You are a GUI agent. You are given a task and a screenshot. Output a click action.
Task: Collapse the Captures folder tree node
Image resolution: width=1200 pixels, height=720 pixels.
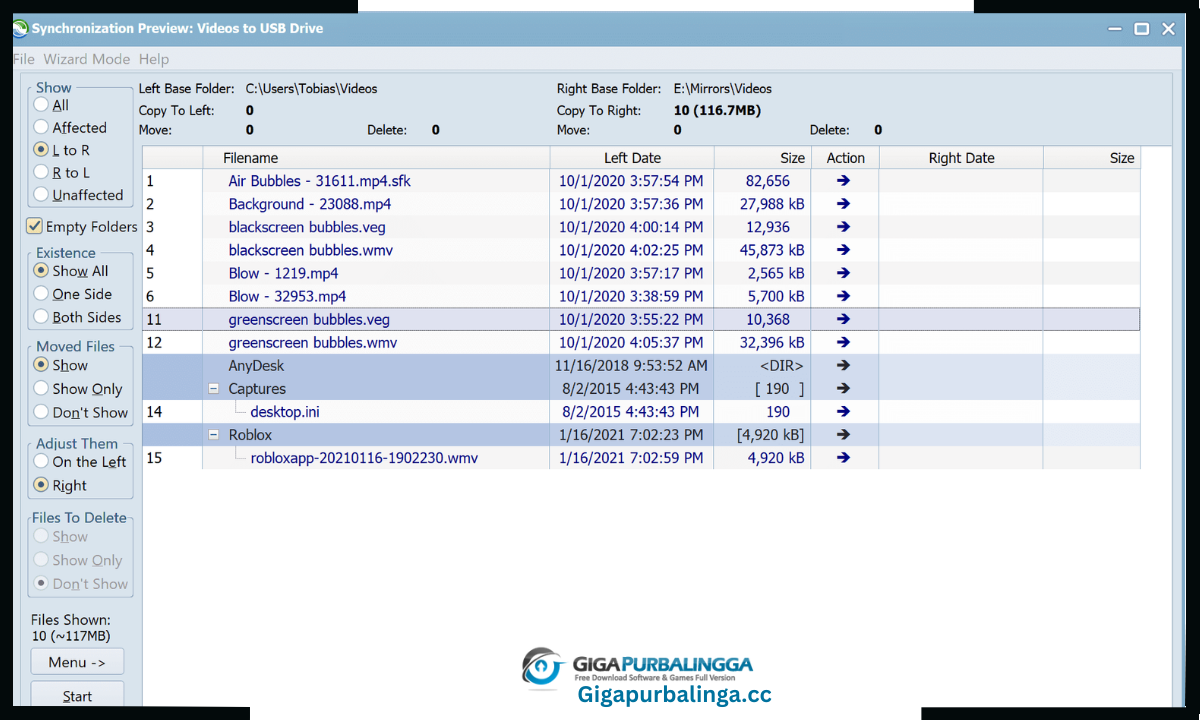(x=214, y=389)
